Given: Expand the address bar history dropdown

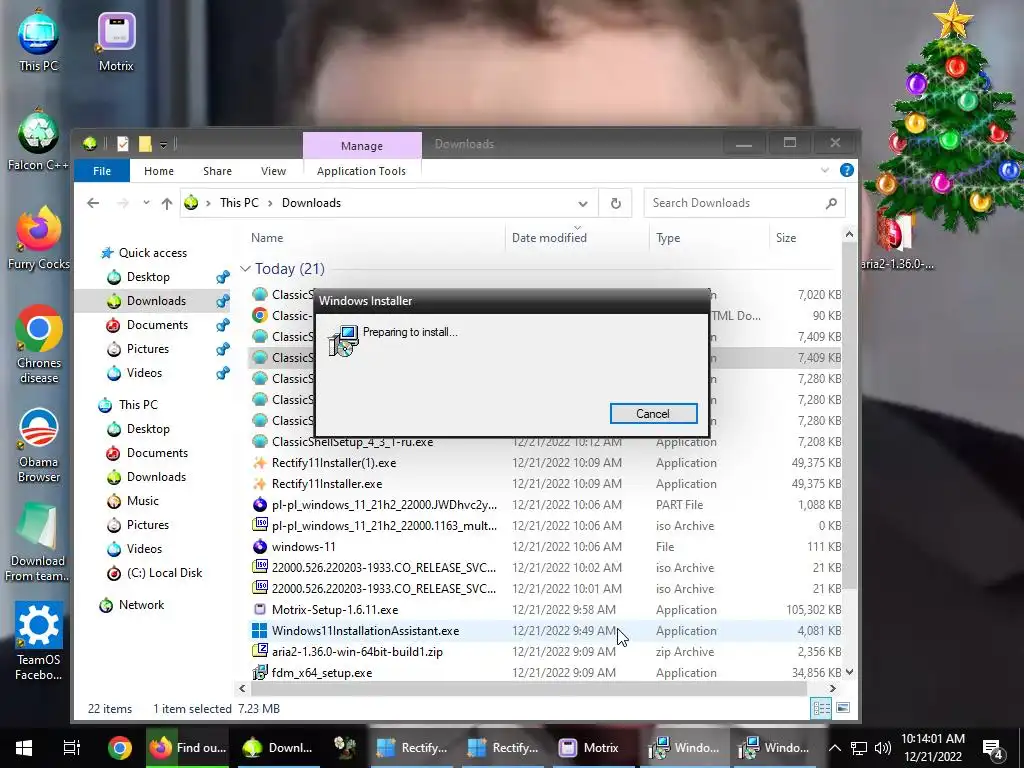Looking at the screenshot, I should point(583,203).
